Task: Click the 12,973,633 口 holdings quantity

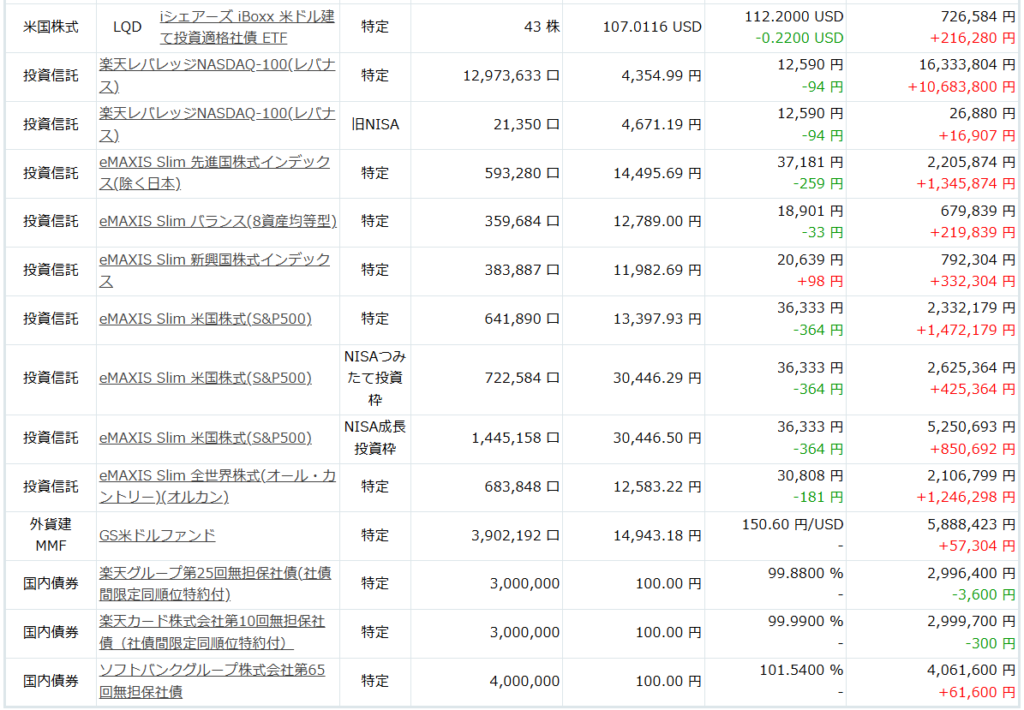Action: [x=512, y=75]
